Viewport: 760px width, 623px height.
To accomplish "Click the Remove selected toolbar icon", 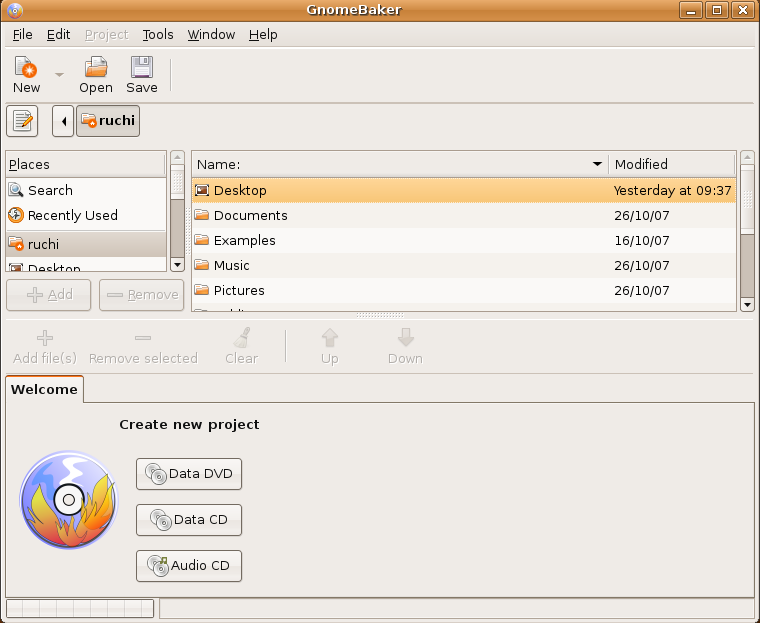I will pyautogui.click(x=143, y=338).
